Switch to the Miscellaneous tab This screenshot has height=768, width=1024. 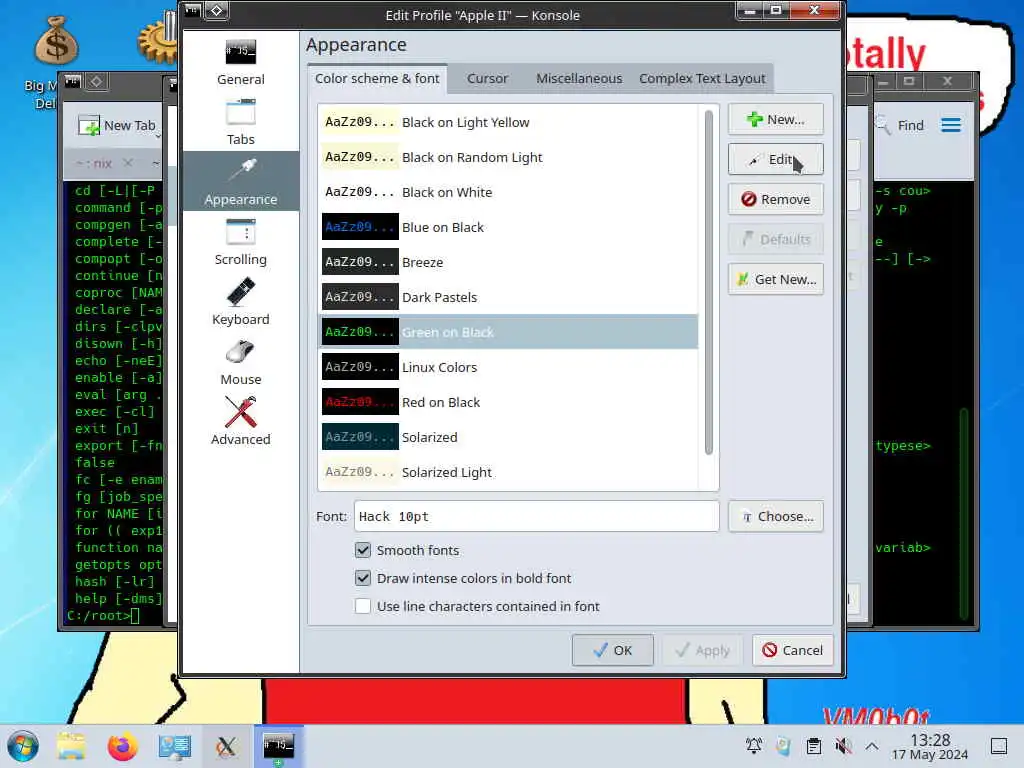[x=579, y=78]
